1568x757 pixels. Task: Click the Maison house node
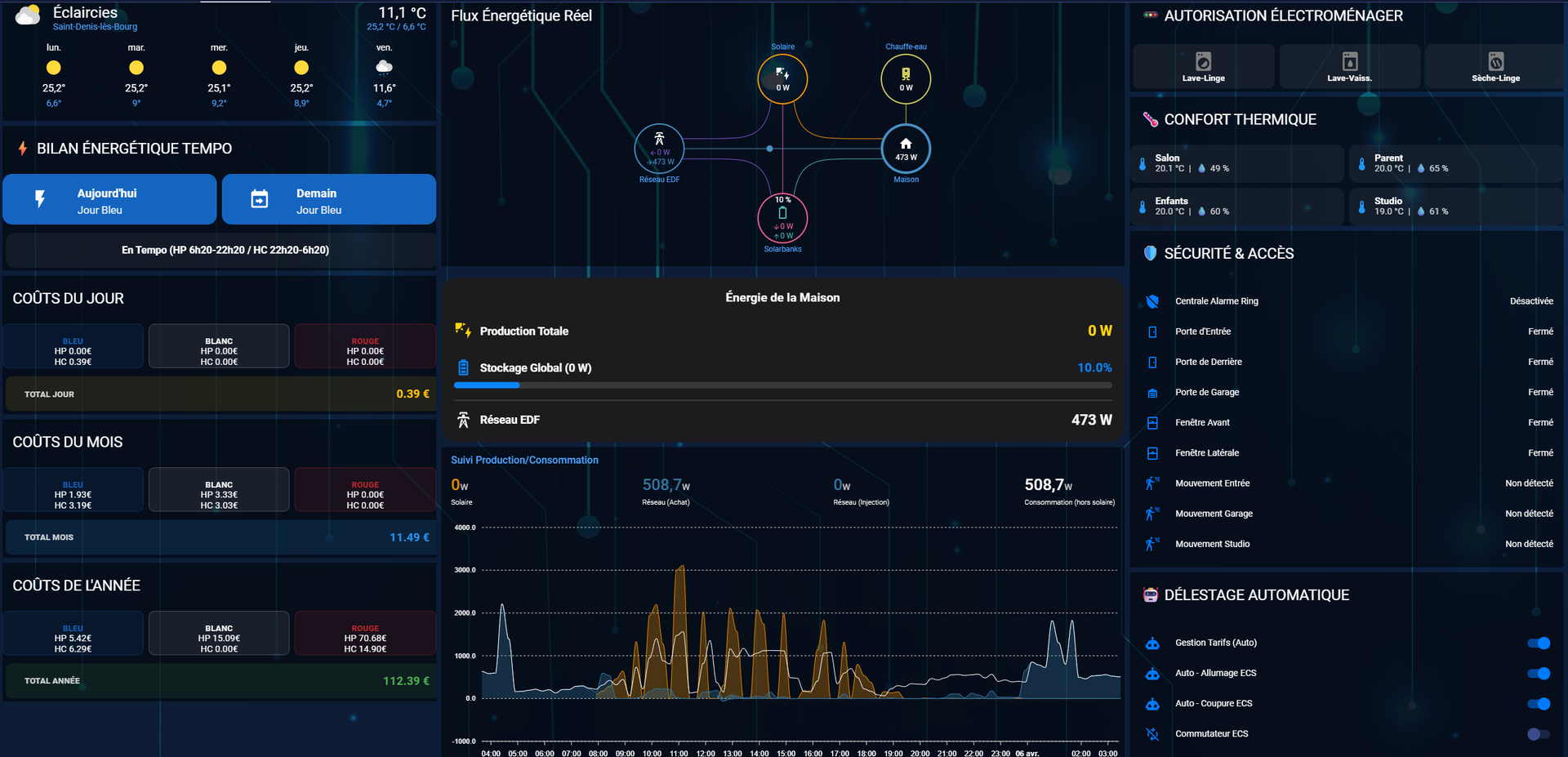pyautogui.click(x=906, y=149)
